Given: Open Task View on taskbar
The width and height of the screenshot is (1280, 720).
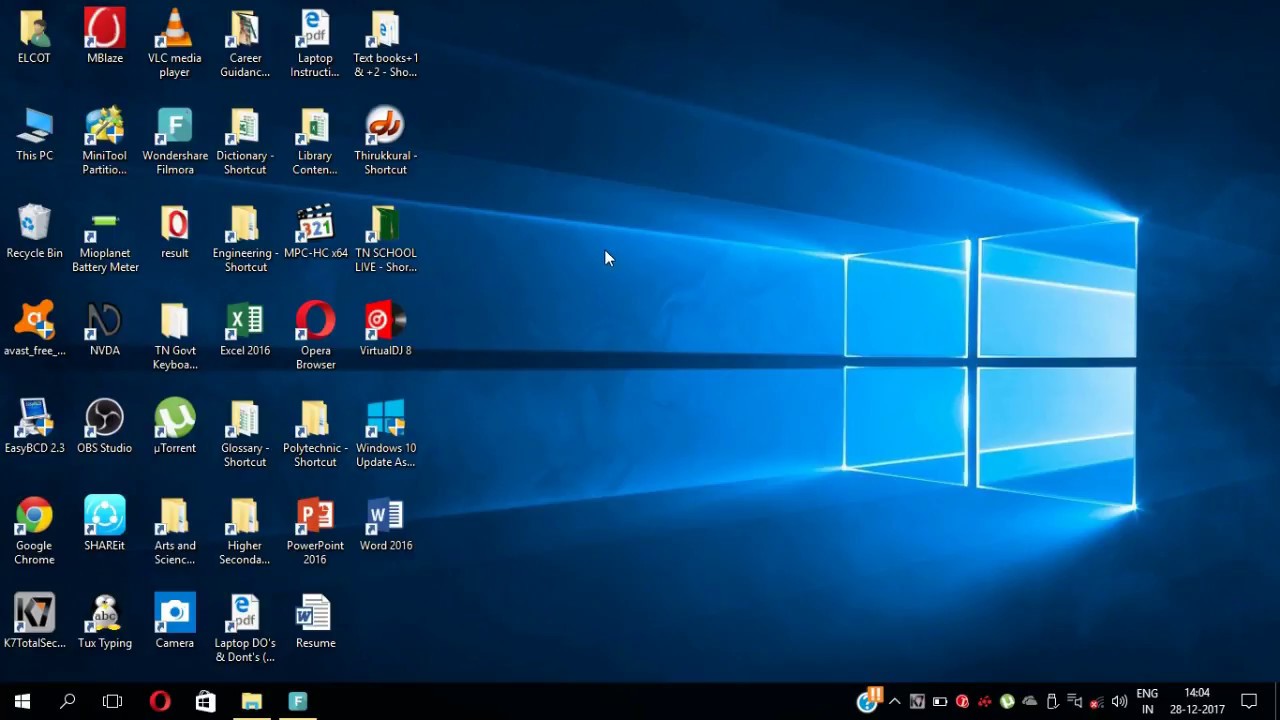Looking at the screenshot, I should pos(113,701).
